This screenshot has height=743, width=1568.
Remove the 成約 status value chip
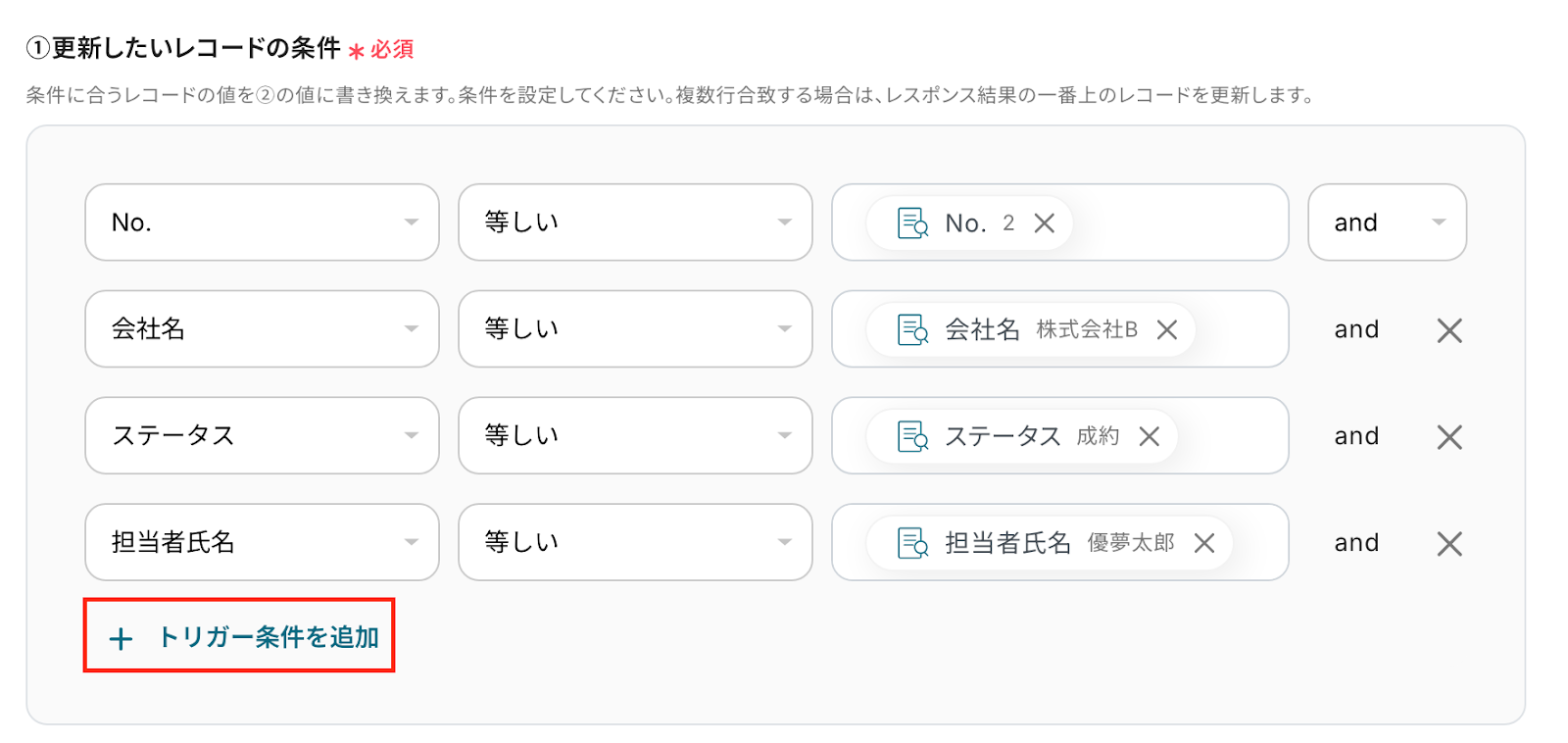[x=1150, y=436]
